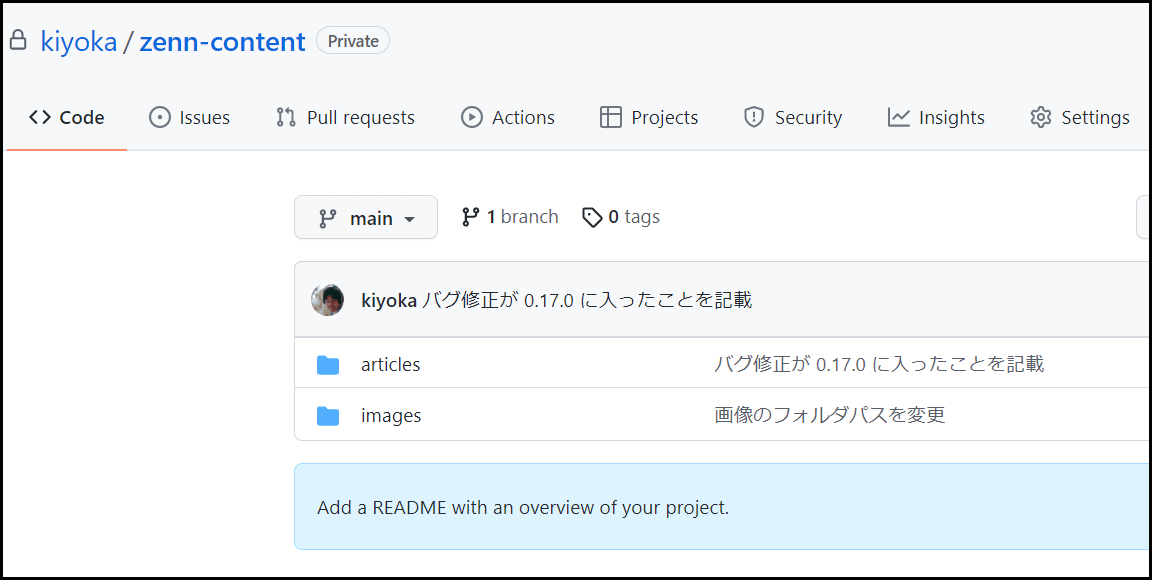1152x580 pixels.
Task: Open the Code tab
Action: tap(67, 118)
